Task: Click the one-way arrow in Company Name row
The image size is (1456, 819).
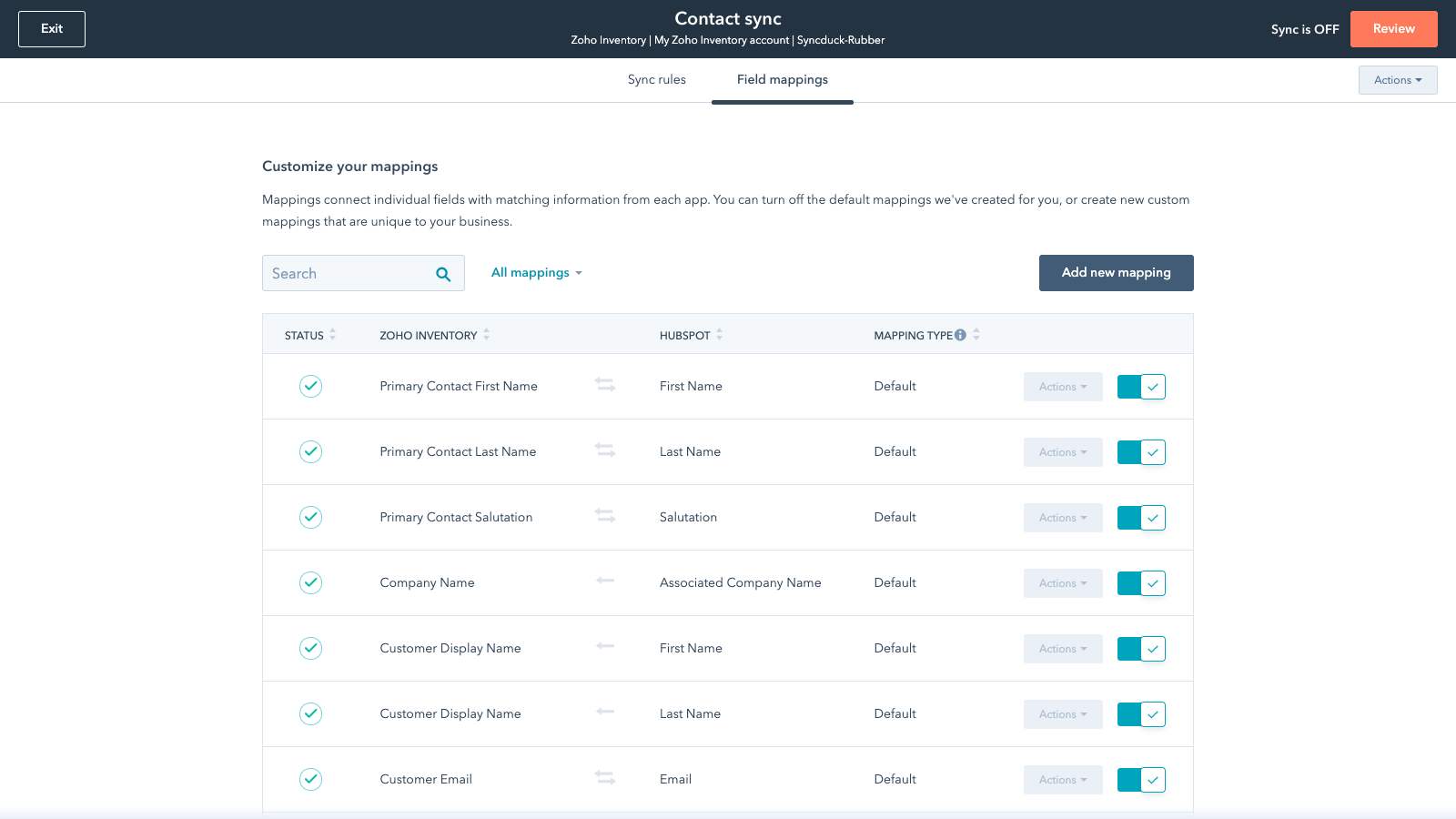Action: tap(605, 581)
